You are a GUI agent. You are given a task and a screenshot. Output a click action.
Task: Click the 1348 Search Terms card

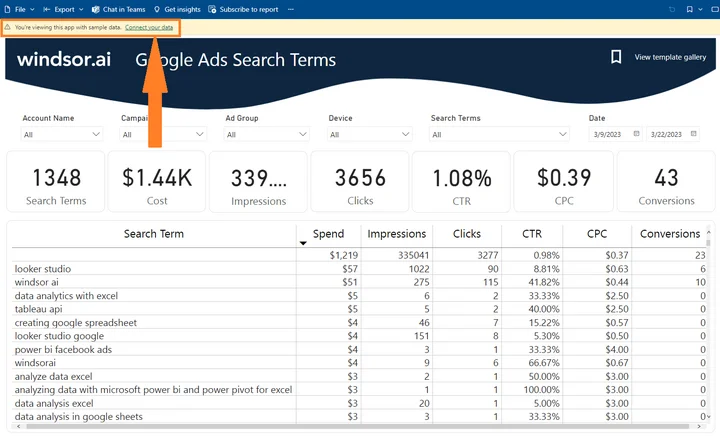click(x=56, y=182)
